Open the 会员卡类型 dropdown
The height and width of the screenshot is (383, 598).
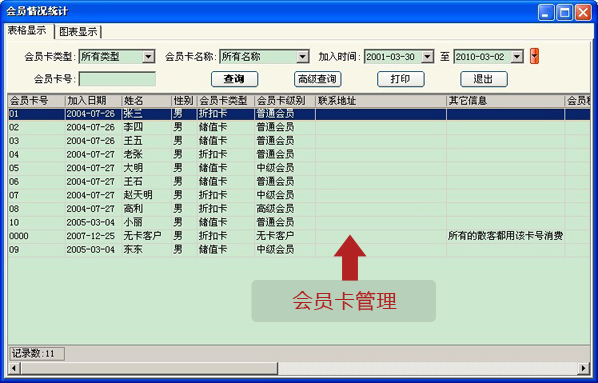point(148,57)
